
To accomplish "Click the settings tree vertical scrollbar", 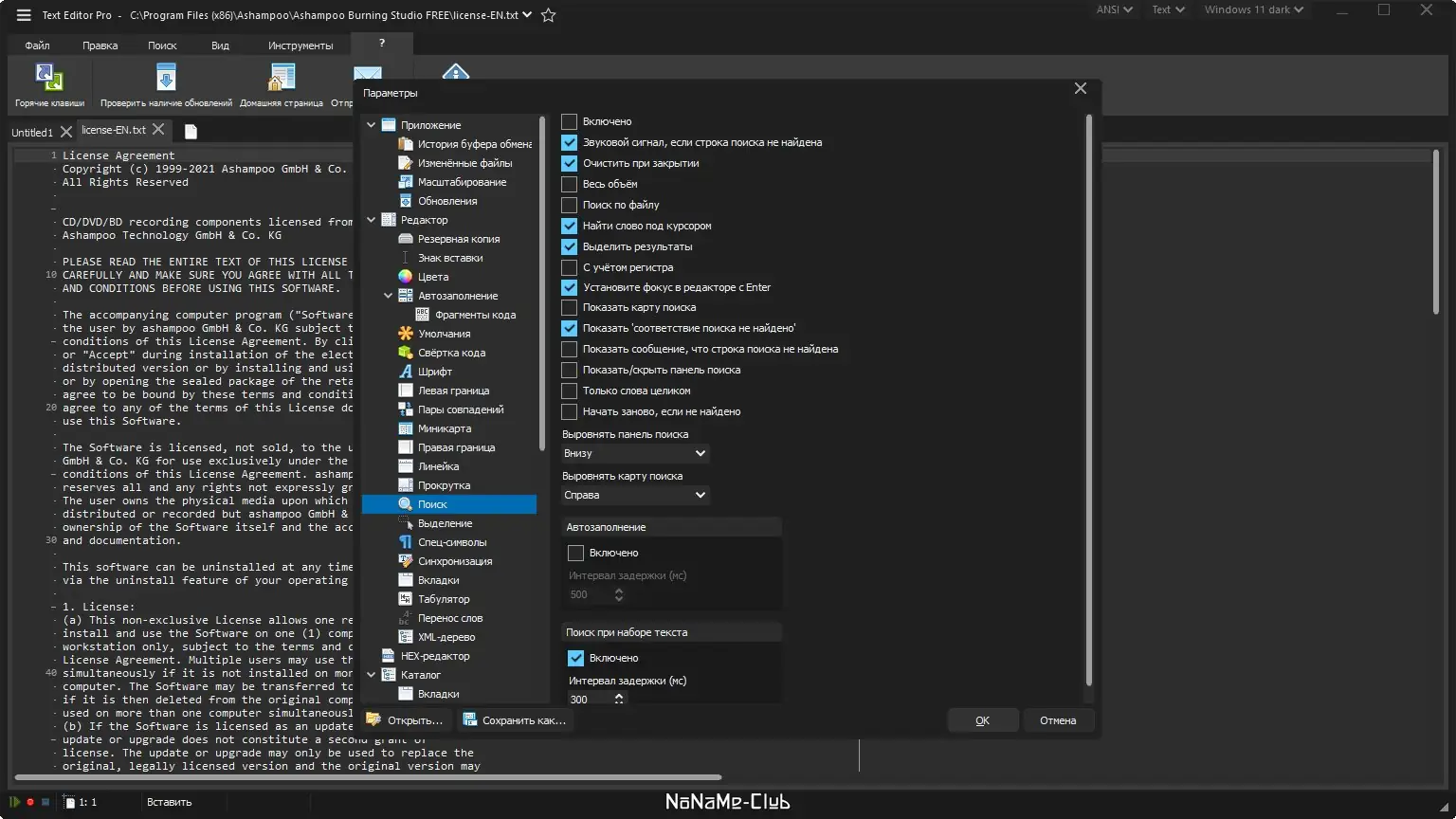I will point(542,283).
